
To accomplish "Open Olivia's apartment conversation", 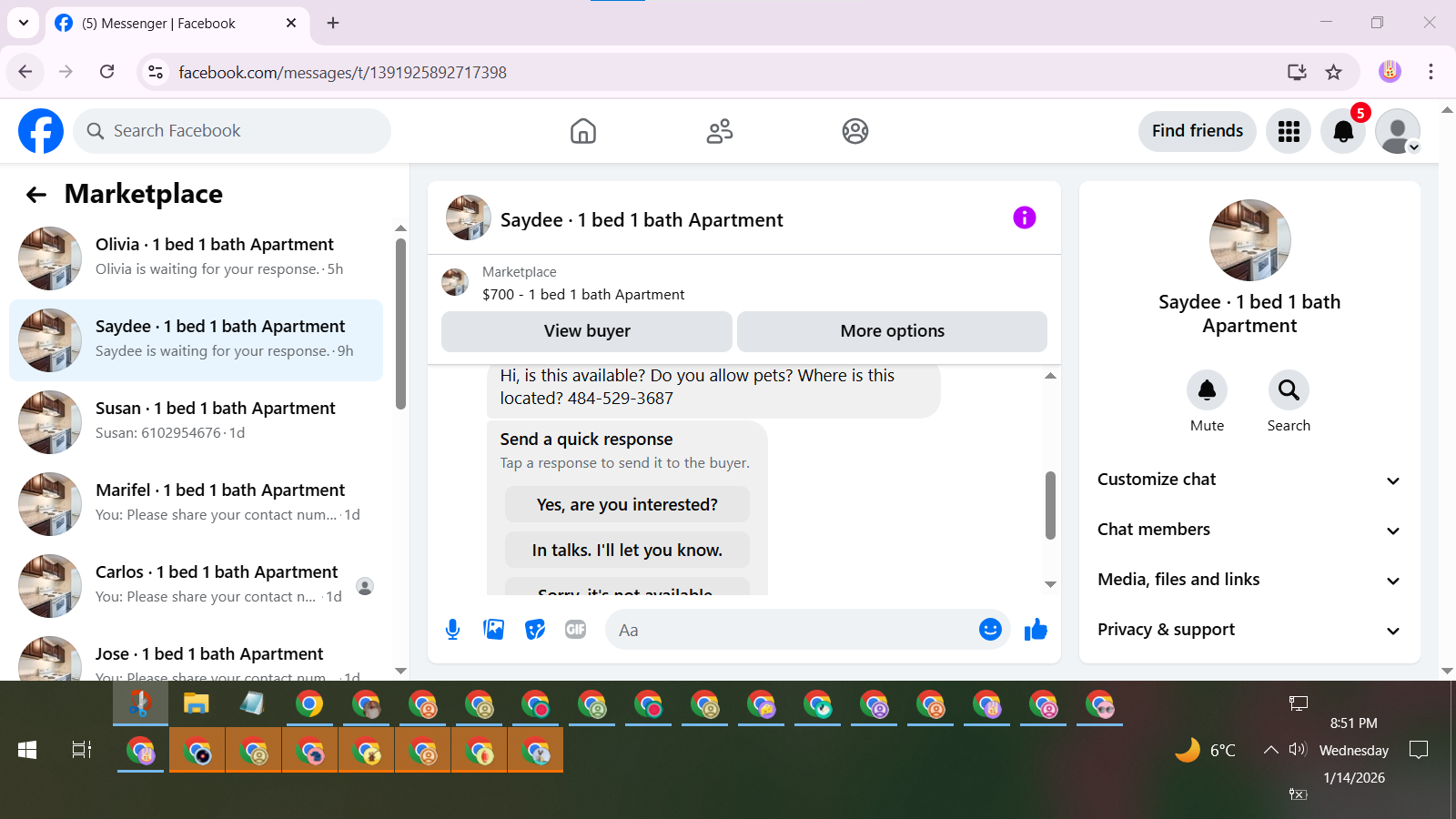I will pyautogui.click(x=196, y=258).
